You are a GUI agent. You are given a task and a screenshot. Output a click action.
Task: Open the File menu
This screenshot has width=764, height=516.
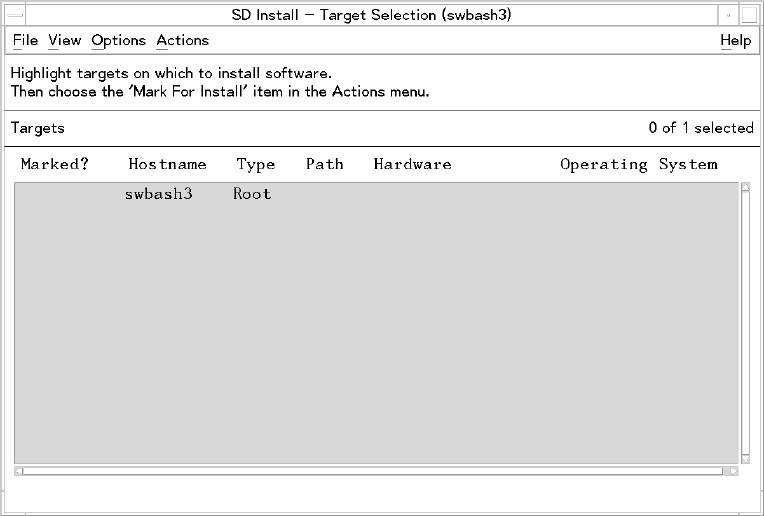[25, 41]
